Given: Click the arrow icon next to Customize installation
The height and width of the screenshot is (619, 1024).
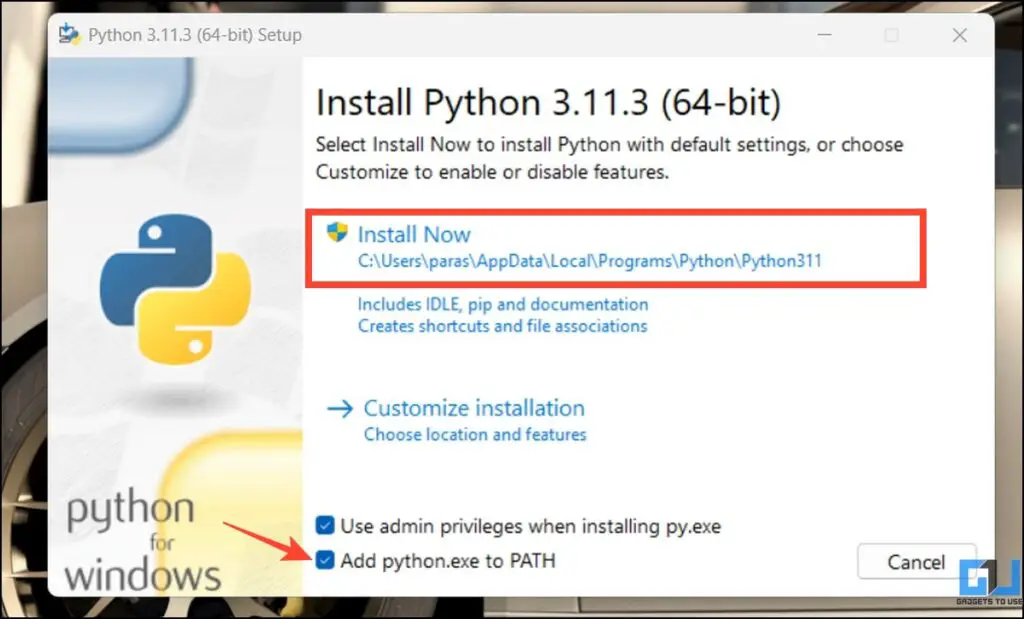Looking at the screenshot, I should [340, 409].
